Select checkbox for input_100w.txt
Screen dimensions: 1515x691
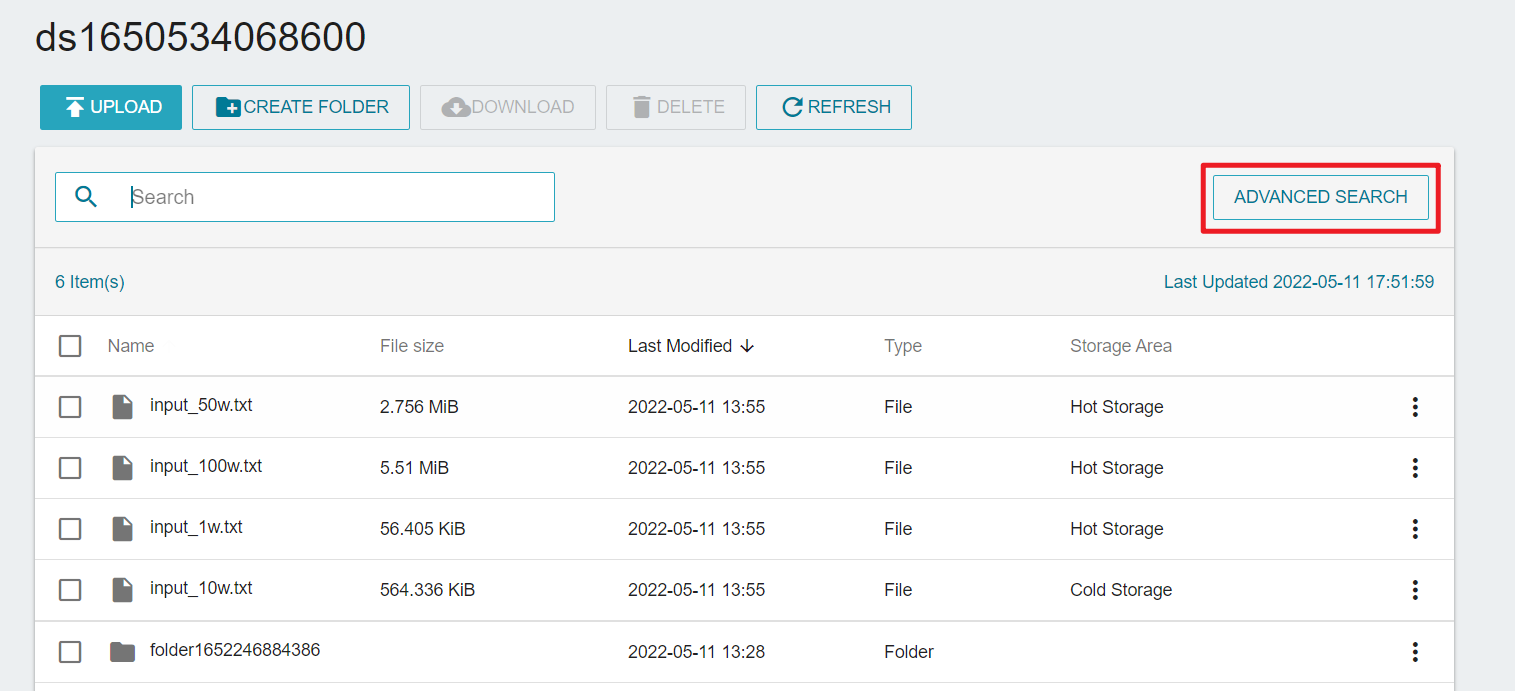(70, 468)
